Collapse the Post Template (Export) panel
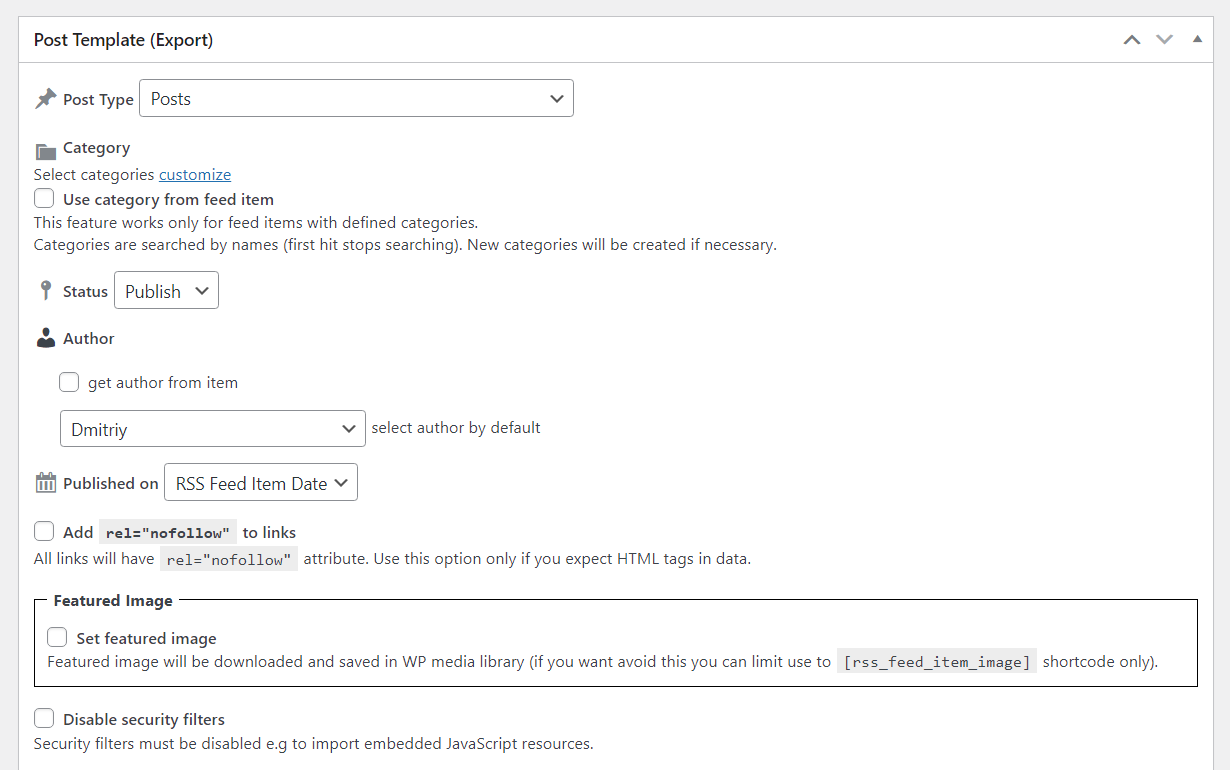 (1197, 40)
